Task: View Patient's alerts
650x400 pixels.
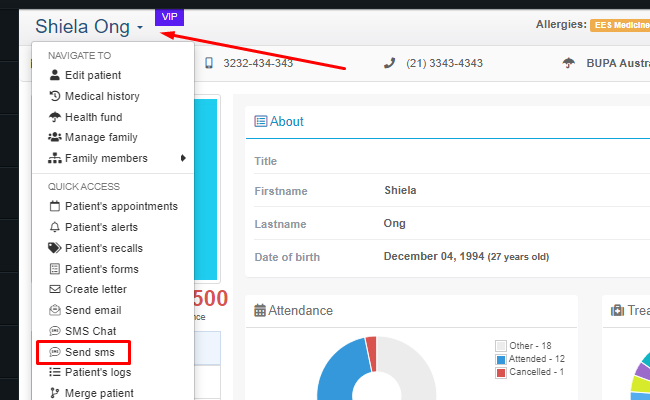Action: 101,227
